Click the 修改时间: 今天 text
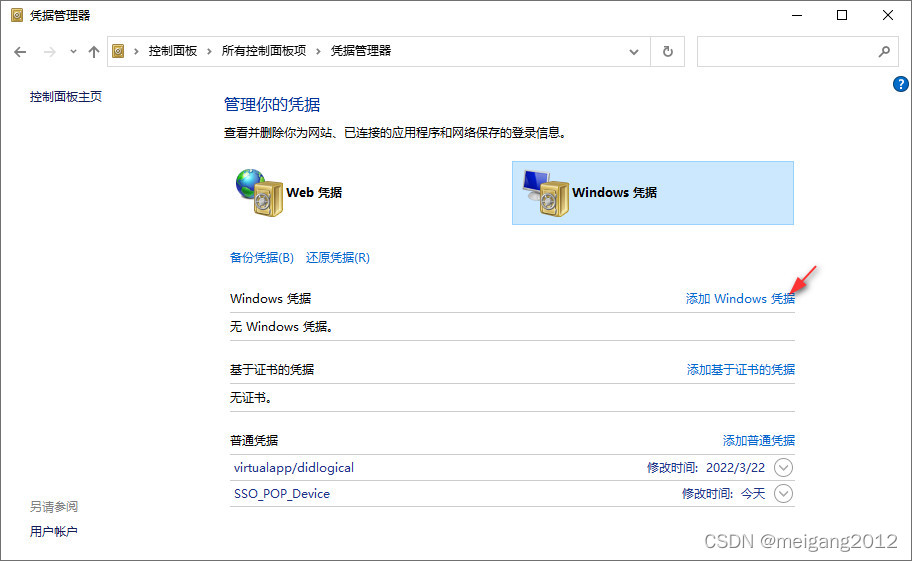 click(724, 494)
